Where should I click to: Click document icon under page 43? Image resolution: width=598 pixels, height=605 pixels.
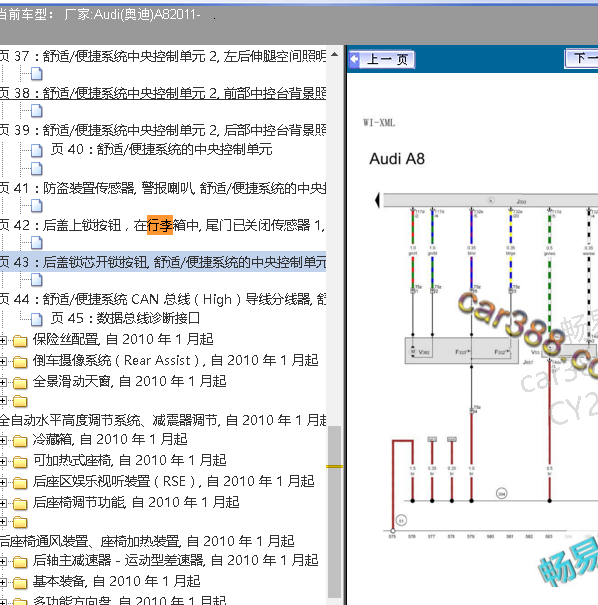tap(37, 280)
